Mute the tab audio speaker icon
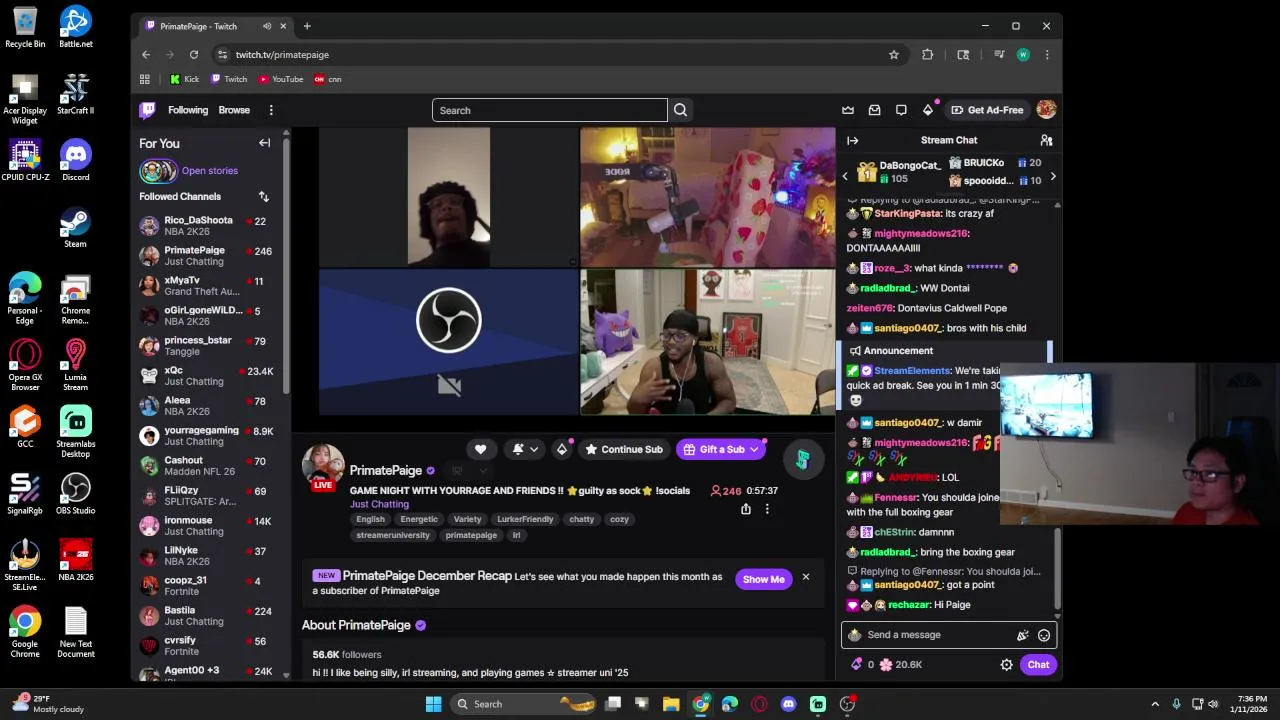The image size is (1280, 720). coord(266,26)
